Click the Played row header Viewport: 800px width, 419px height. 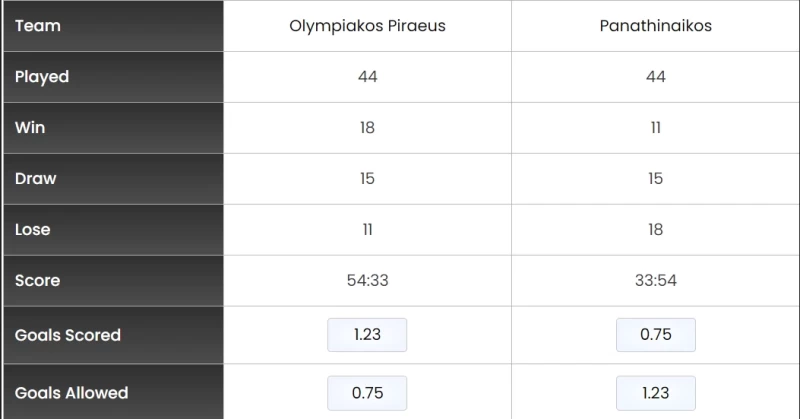click(42, 77)
